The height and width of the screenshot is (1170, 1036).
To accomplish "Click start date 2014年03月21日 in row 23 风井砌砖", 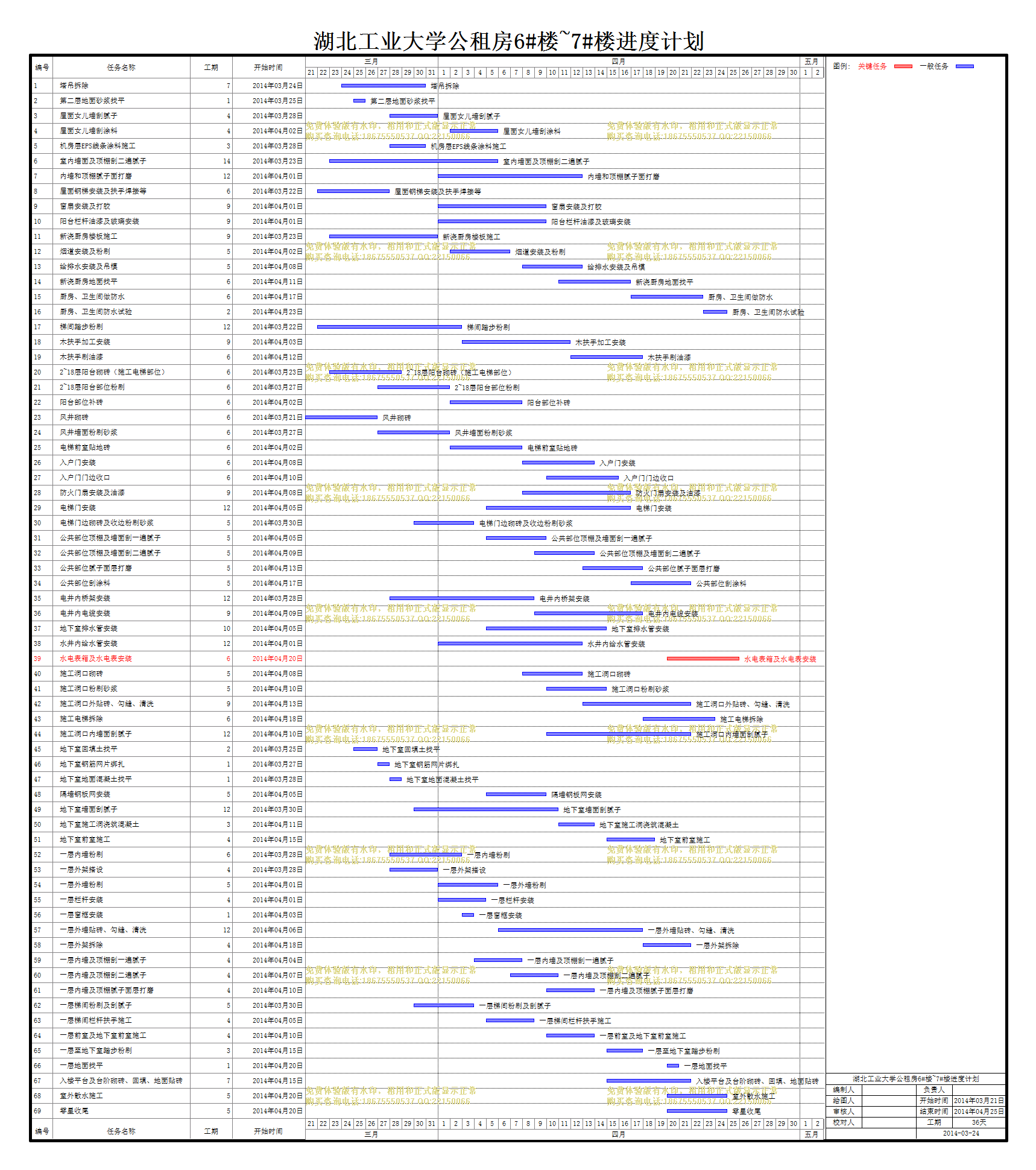I will (277, 417).
